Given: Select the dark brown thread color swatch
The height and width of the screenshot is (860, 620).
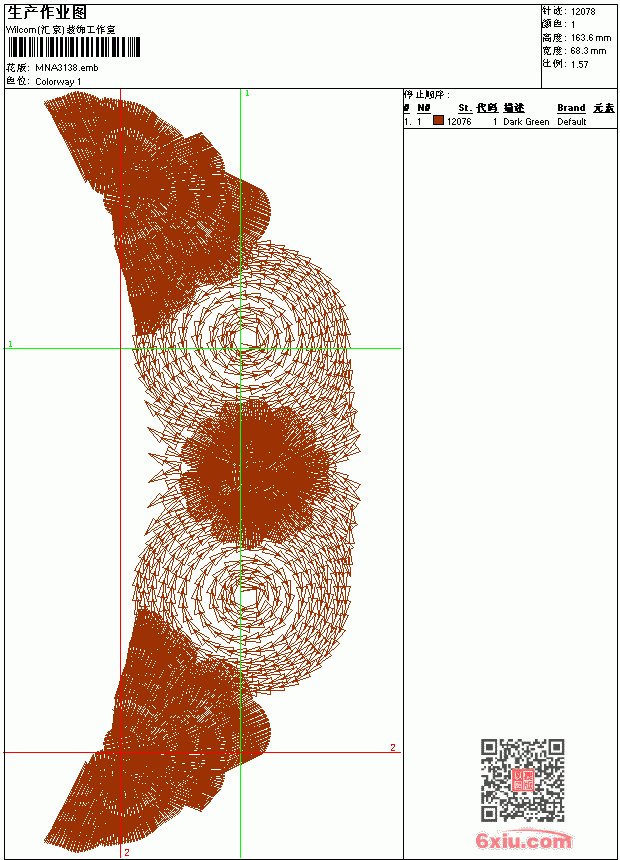Looking at the screenshot, I should 438,120.
